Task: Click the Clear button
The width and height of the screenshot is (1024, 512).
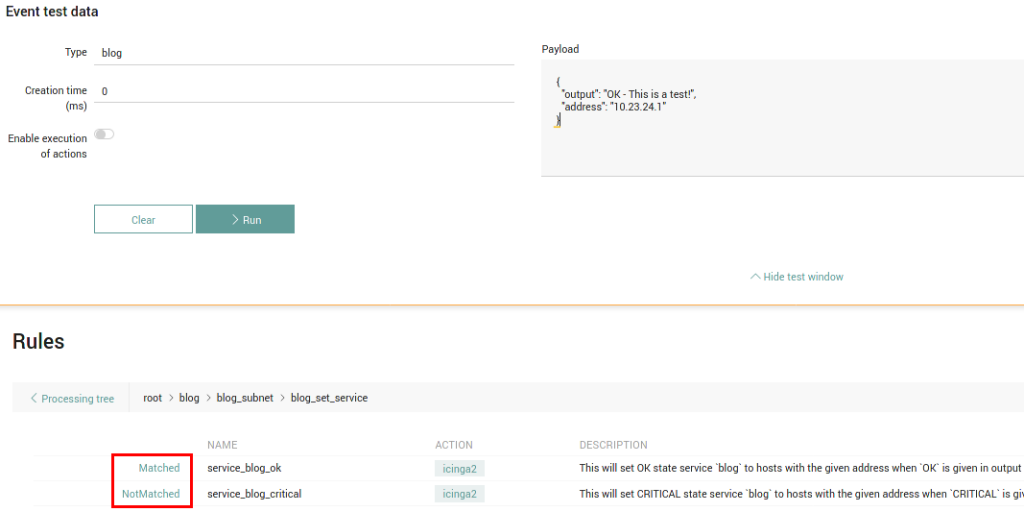Action: point(143,220)
